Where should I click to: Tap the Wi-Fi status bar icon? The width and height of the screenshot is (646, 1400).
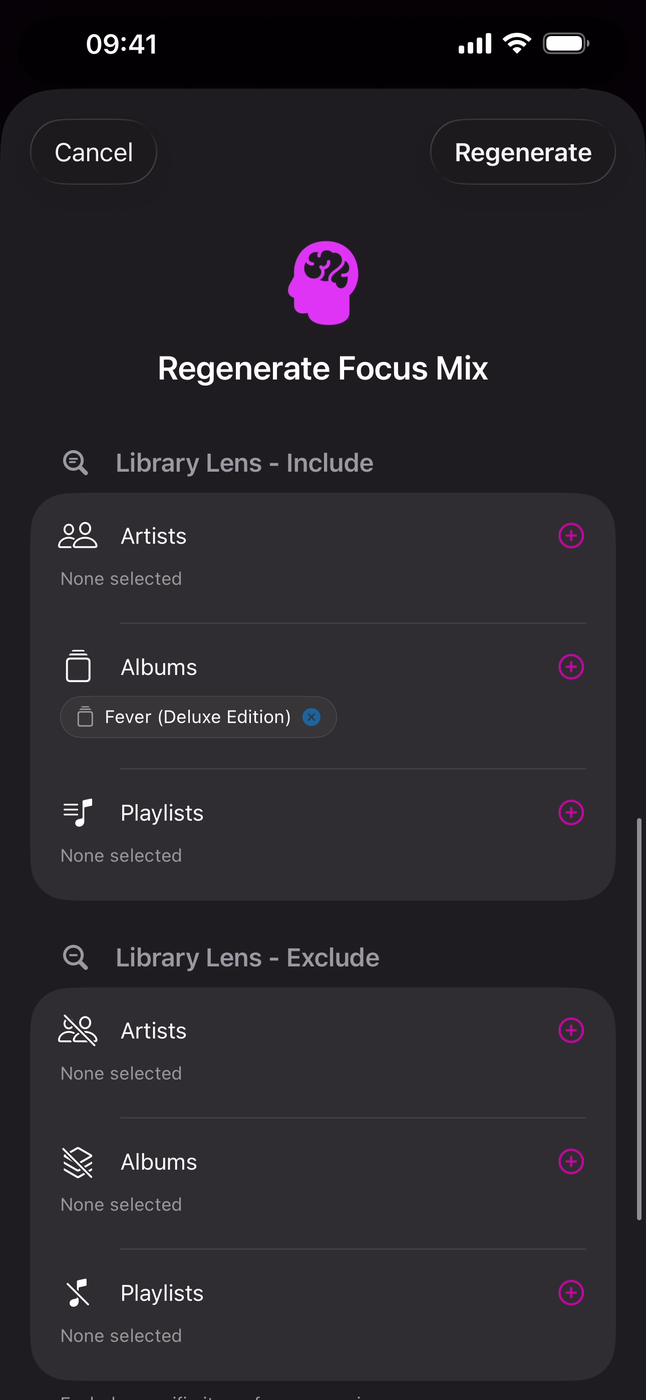tap(517, 43)
